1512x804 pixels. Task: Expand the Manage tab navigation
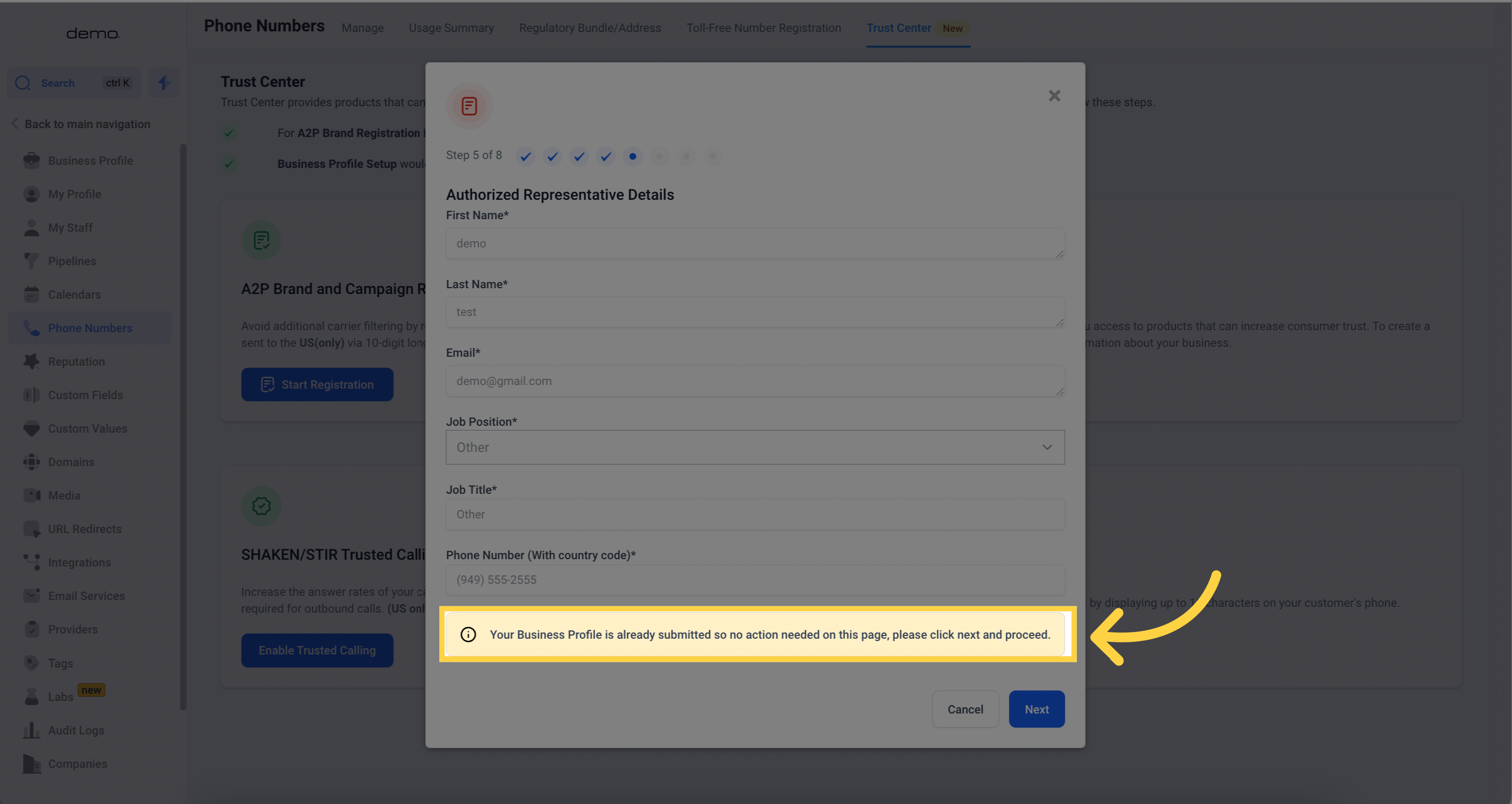point(362,28)
